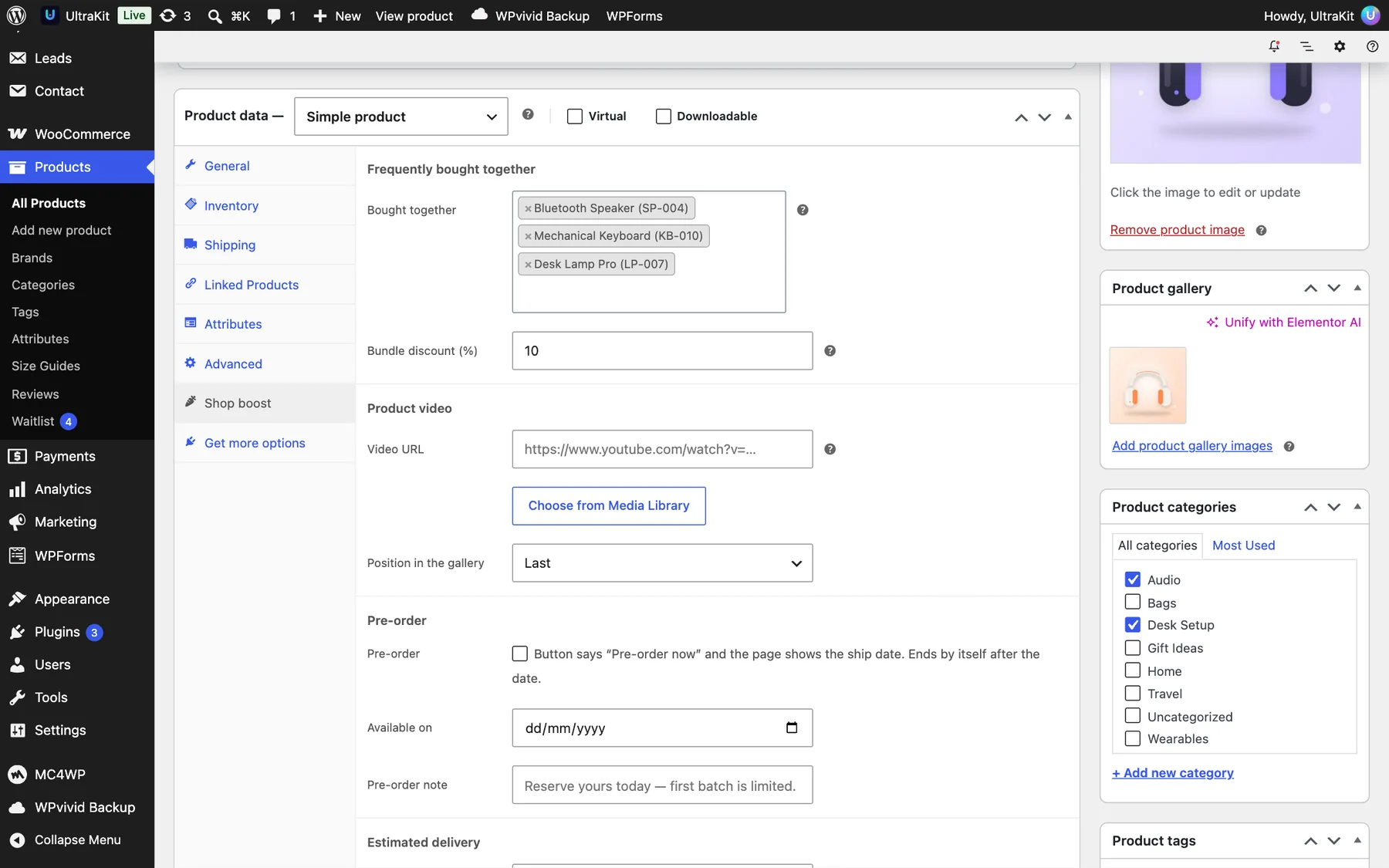Enable the Virtual checkbox
The width and height of the screenshot is (1389, 868).
tap(575, 116)
